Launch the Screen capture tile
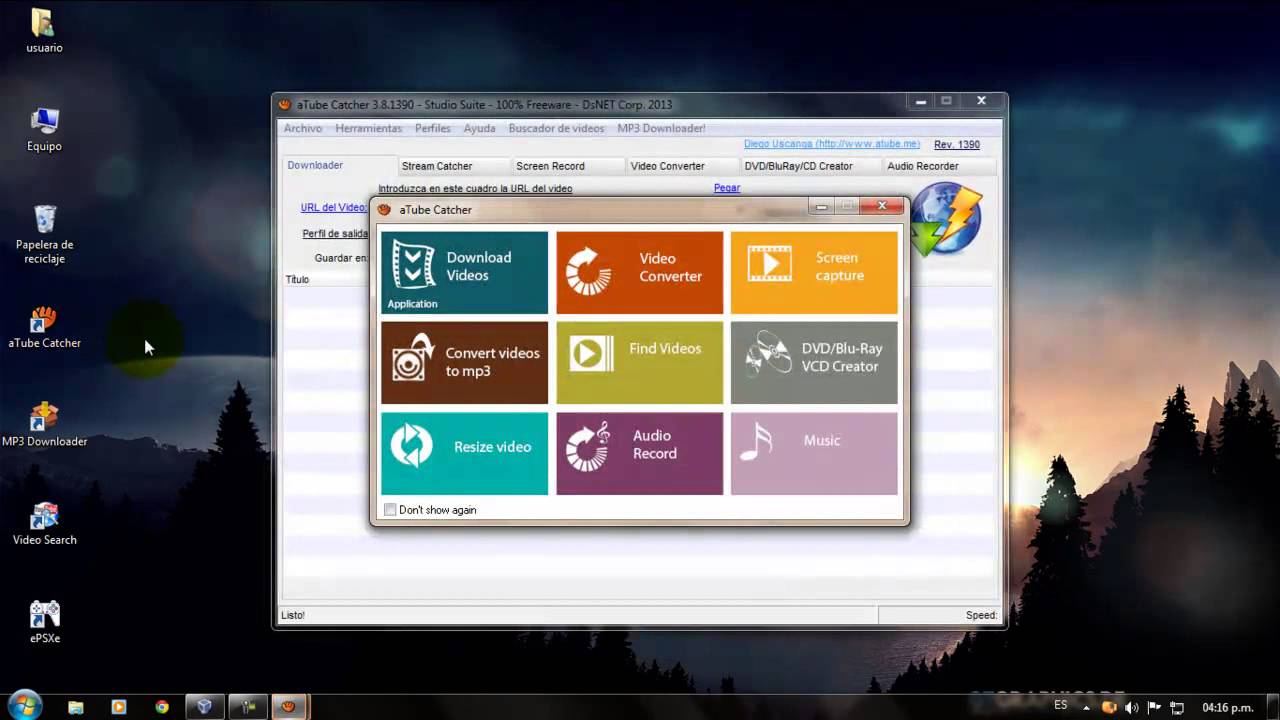The image size is (1280, 720). point(814,272)
